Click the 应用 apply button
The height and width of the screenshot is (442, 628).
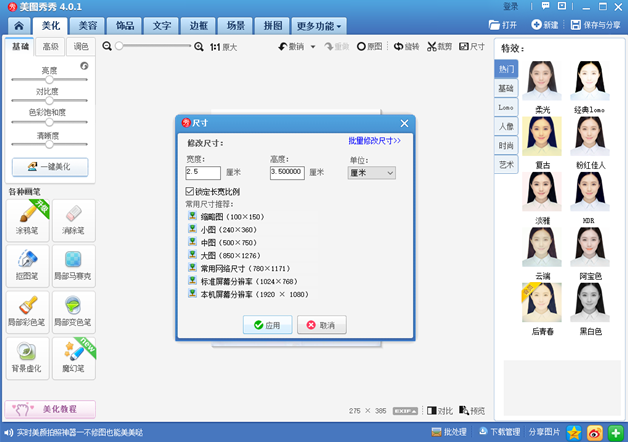coord(268,325)
